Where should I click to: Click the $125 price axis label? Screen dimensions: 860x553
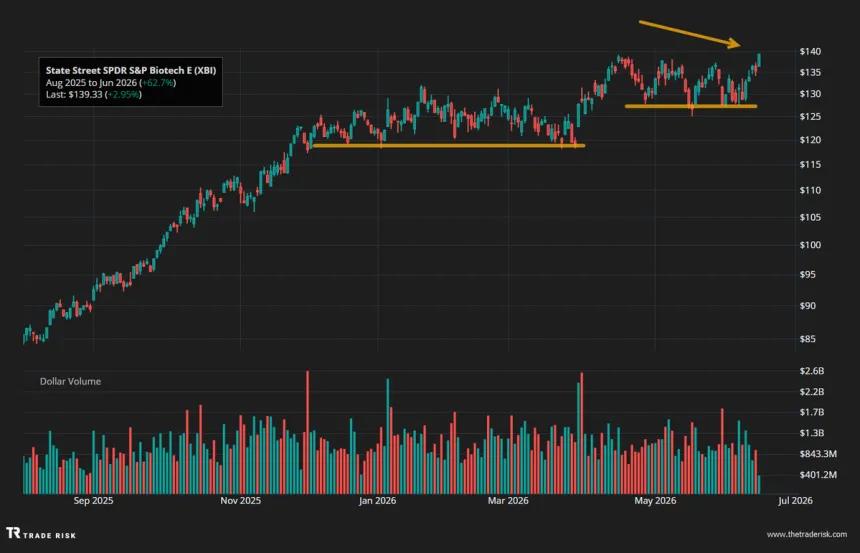pyautogui.click(x=810, y=116)
